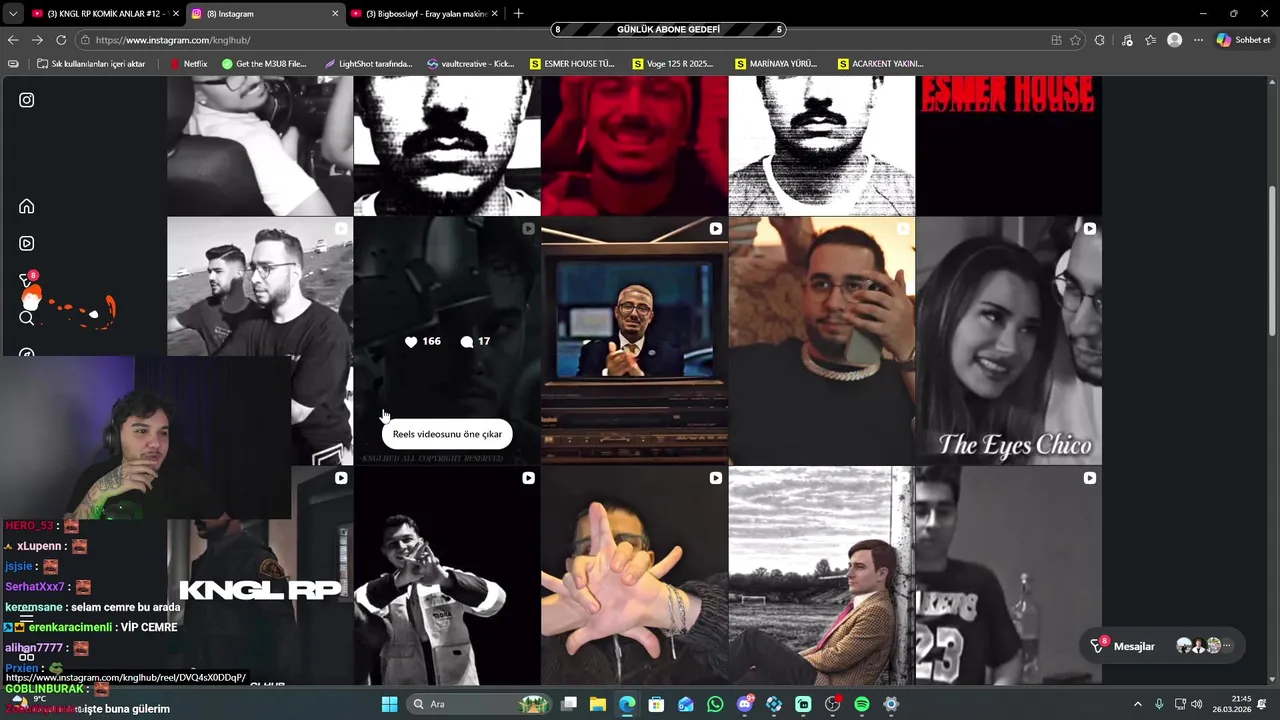This screenshot has height=720, width=1280.
Task: Open Outlook mail from taskbar
Action: 686,704
